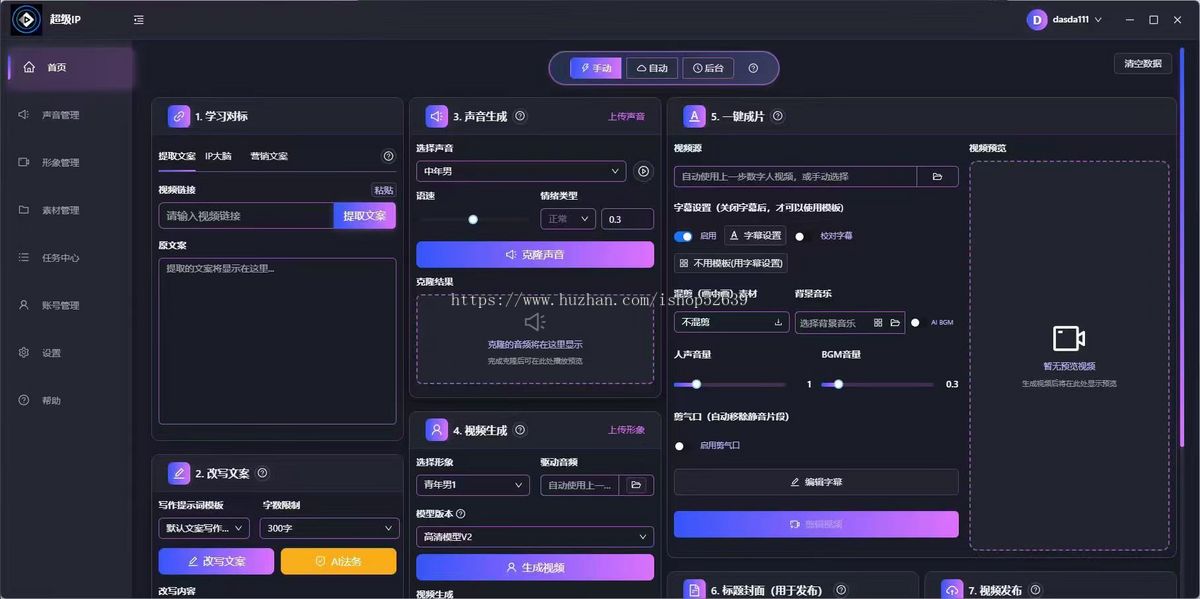1200x599 pixels.
Task: Open 写作提示词模板 dropdown
Action: point(204,528)
